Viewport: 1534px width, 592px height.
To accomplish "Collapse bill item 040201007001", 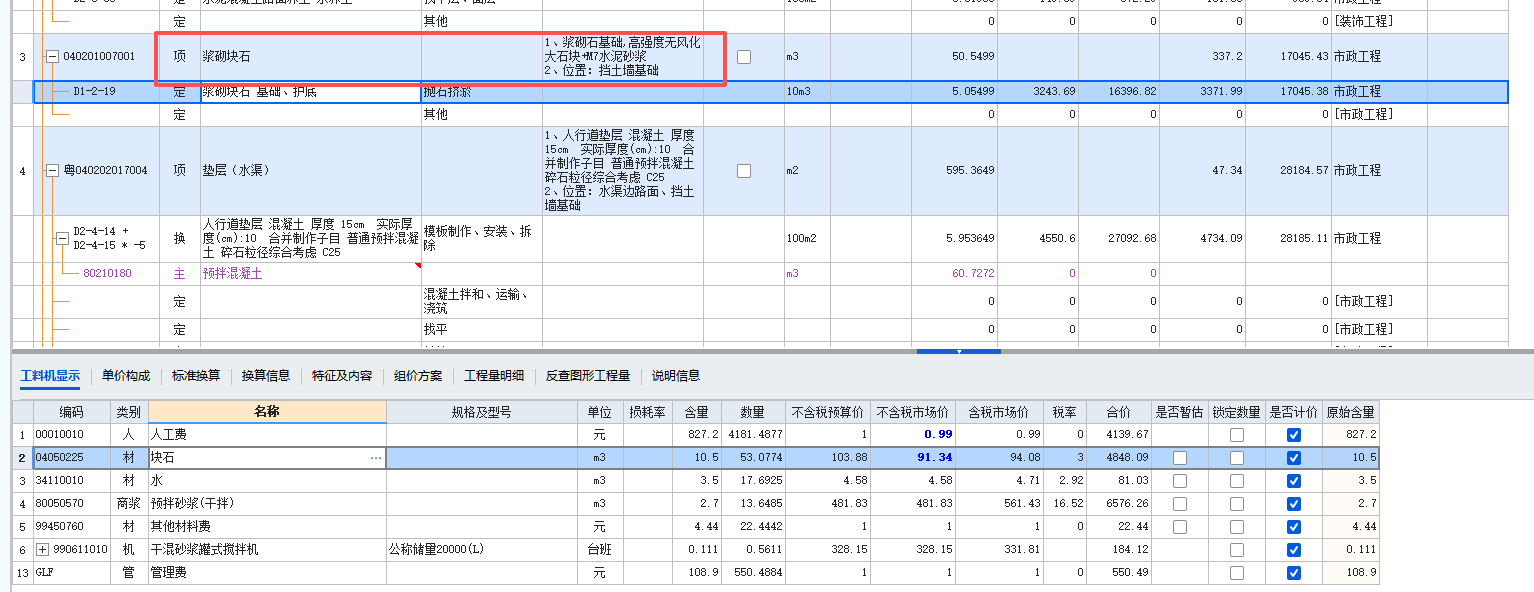I will (52, 57).
